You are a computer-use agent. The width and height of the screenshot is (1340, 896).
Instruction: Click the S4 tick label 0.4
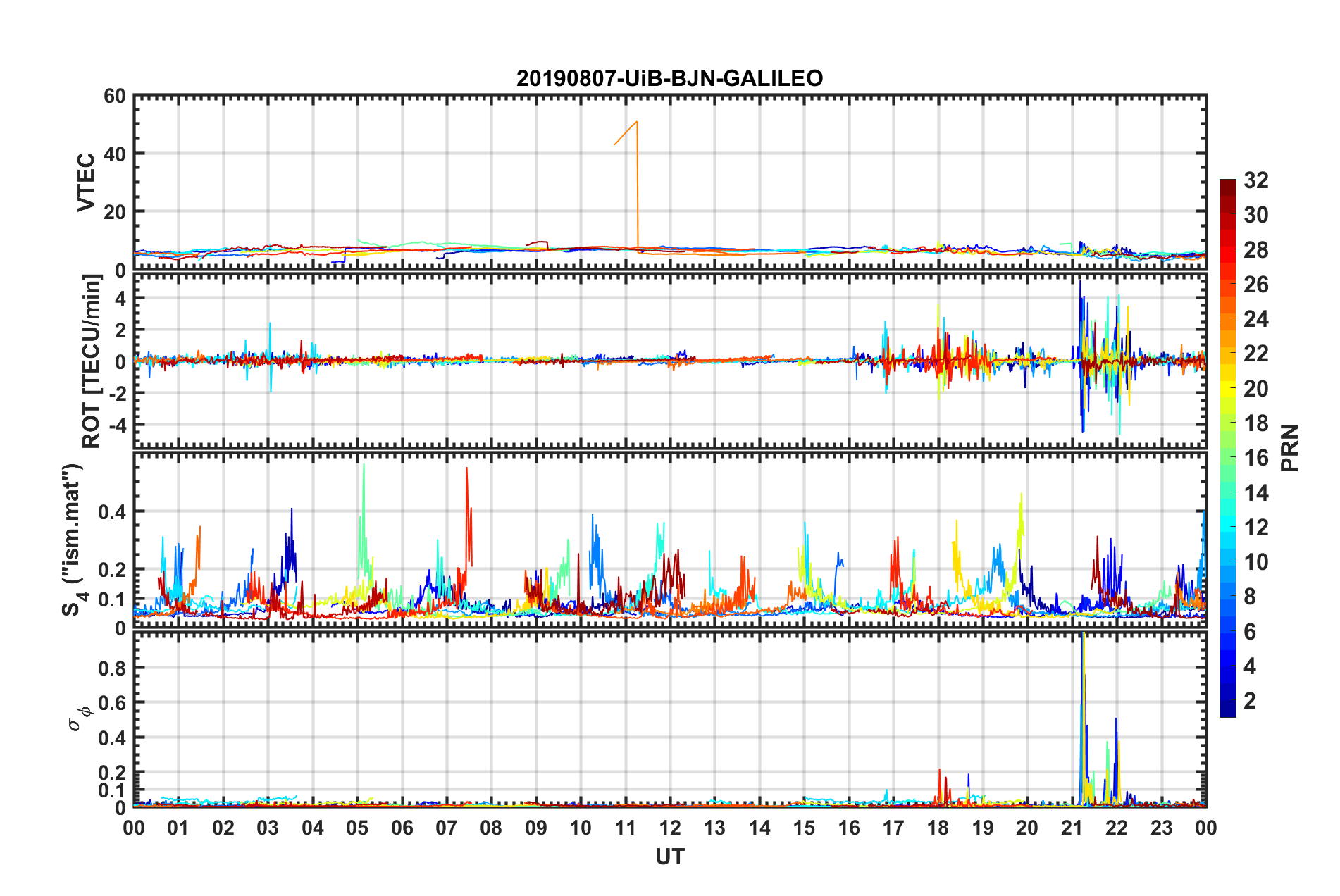[x=112, y=512]
